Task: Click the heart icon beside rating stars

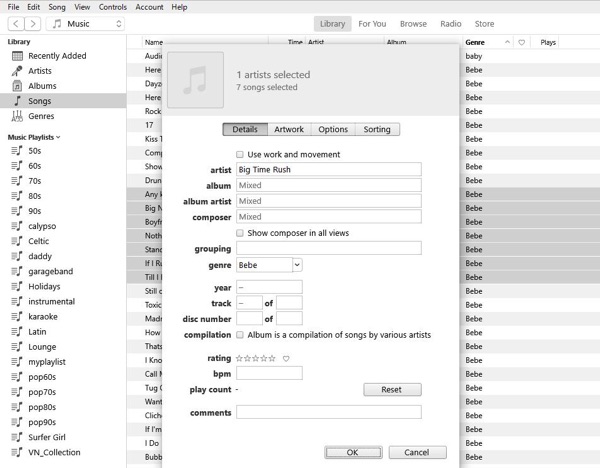Action: [x=286, y=358]
